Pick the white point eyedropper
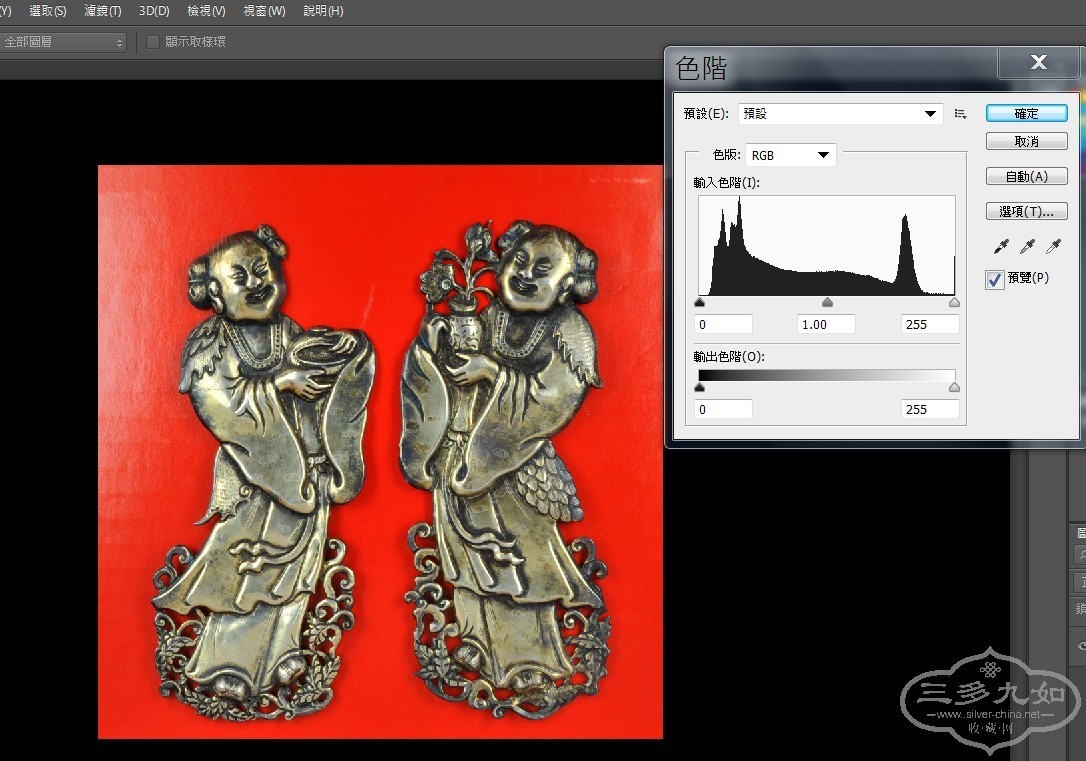The height and width of the screenshot is (761, 1086). point(1053,246)
